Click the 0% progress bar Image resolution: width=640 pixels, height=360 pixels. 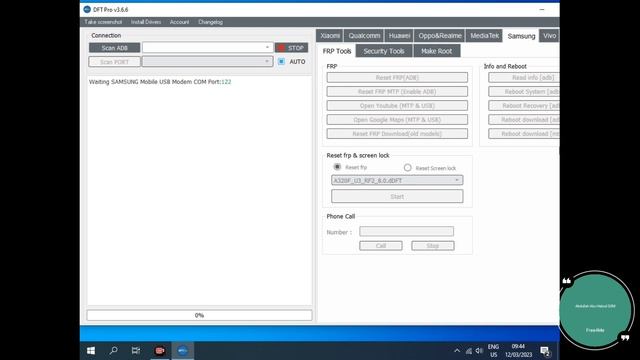[199, 315]
